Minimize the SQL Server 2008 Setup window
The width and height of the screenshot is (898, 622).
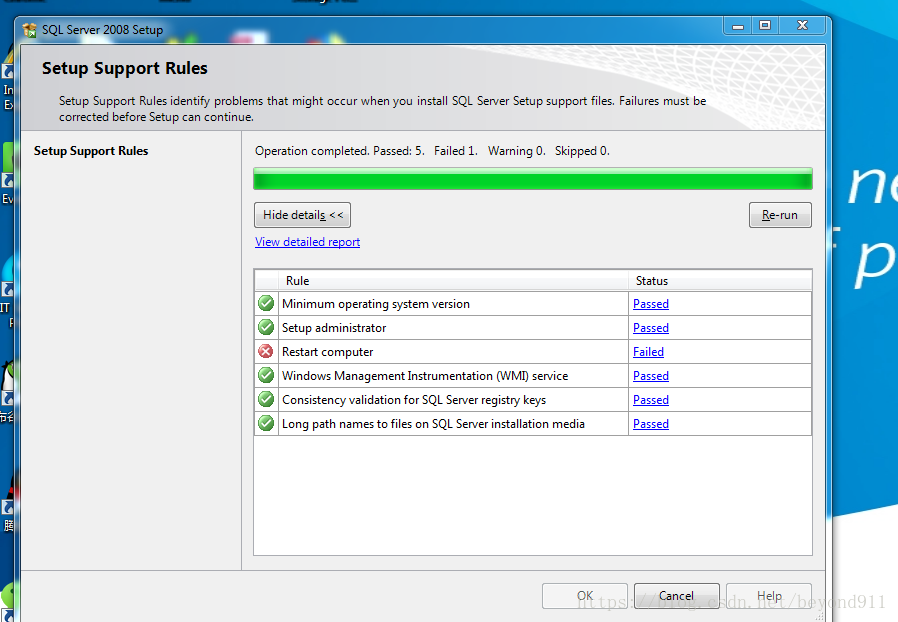coord(738,26)
